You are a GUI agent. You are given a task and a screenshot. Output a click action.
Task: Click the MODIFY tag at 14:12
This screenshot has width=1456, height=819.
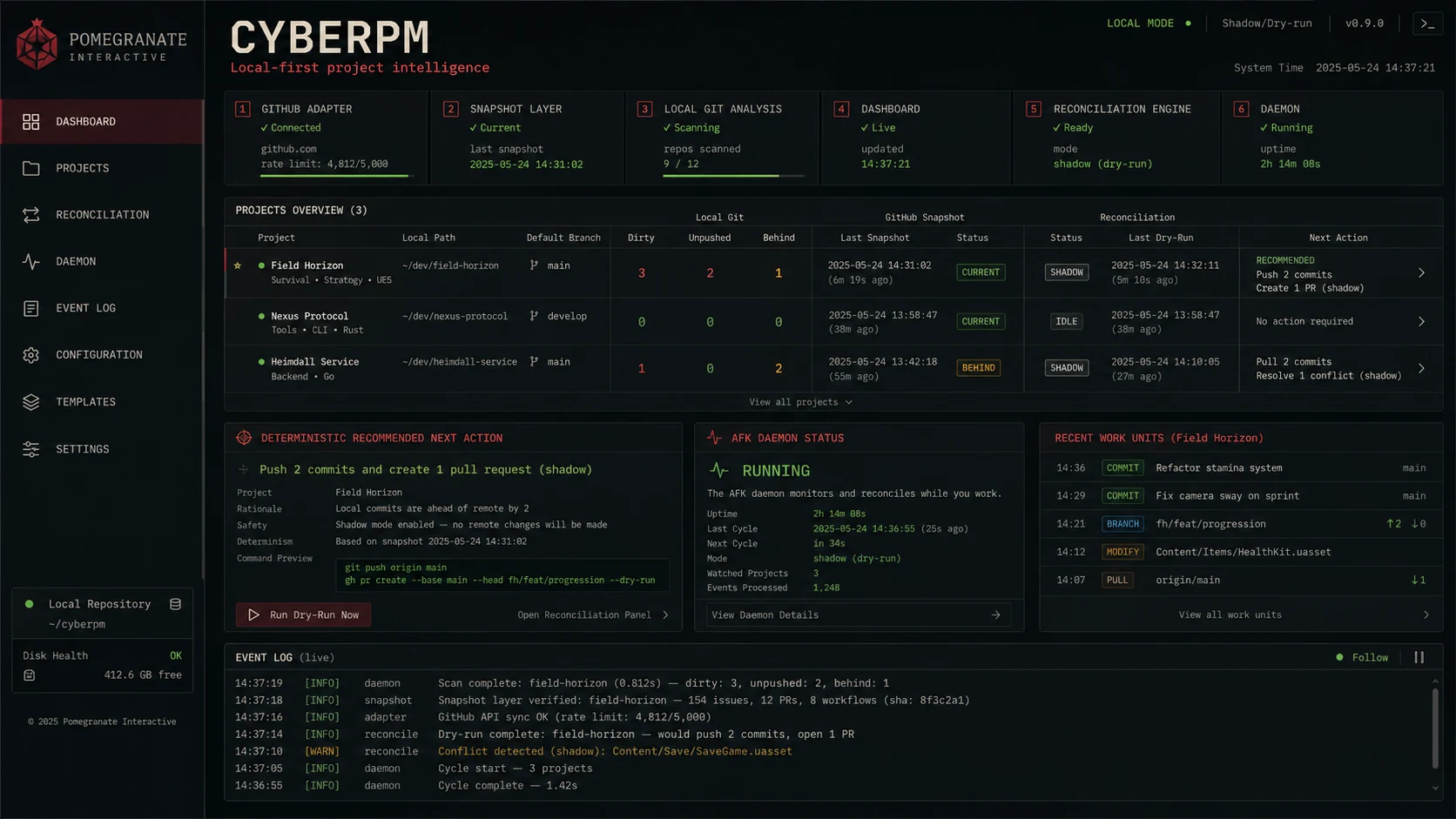(1122, 552)
